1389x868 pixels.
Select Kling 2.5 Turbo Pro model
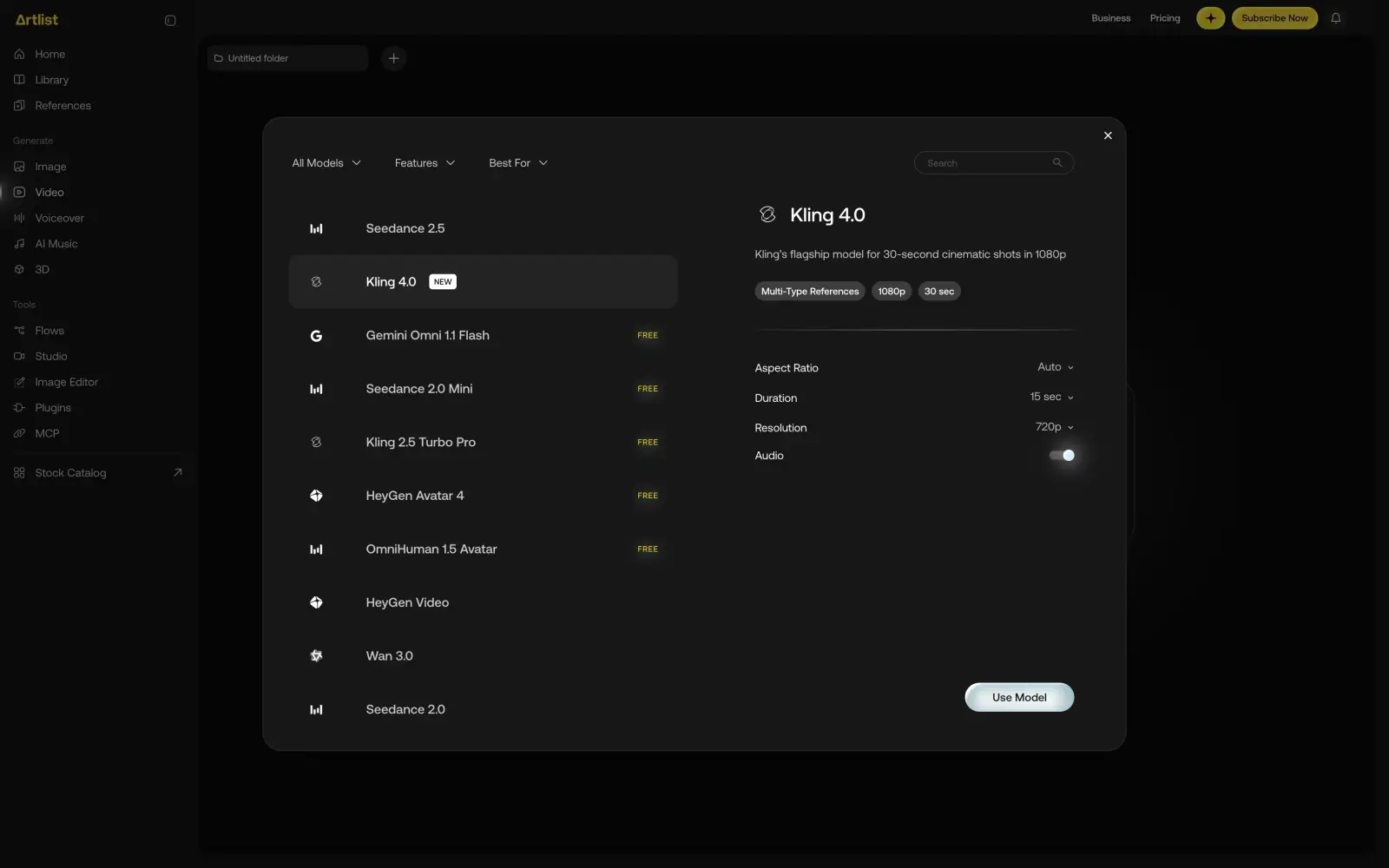pyautogui.click(x=483, y=442)
